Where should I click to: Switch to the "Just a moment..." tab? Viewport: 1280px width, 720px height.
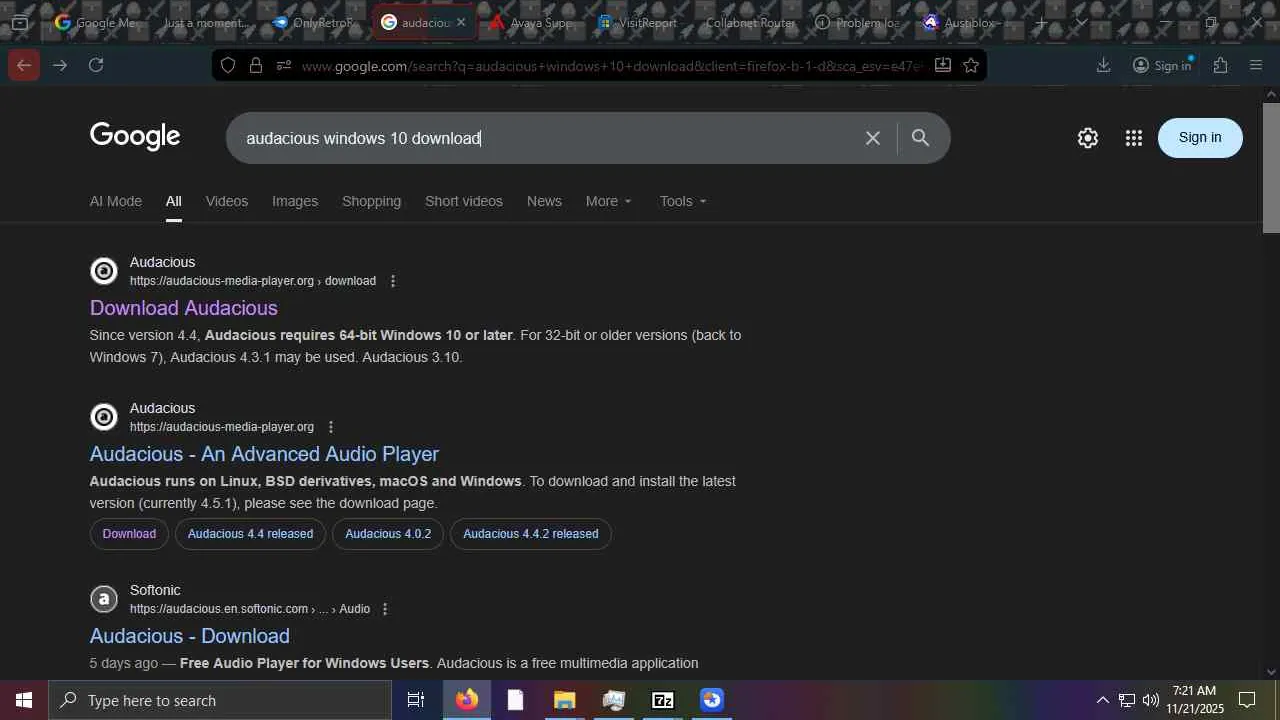click(x=204, y=22)
